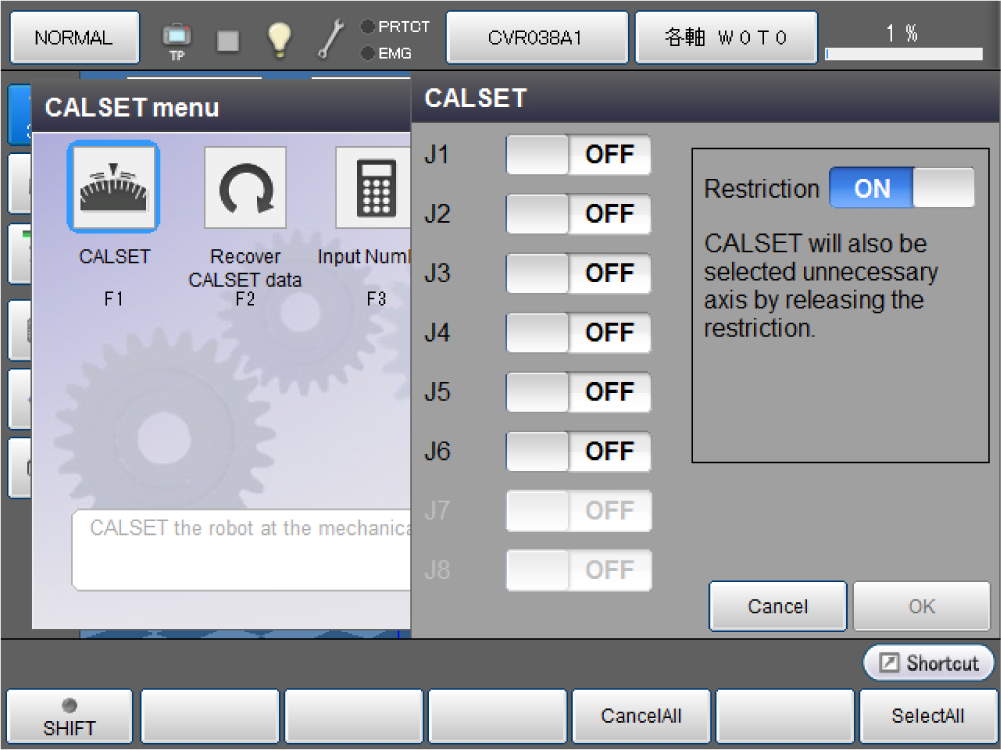Click the teach pendant TP icon

click(x=177, y=39)
